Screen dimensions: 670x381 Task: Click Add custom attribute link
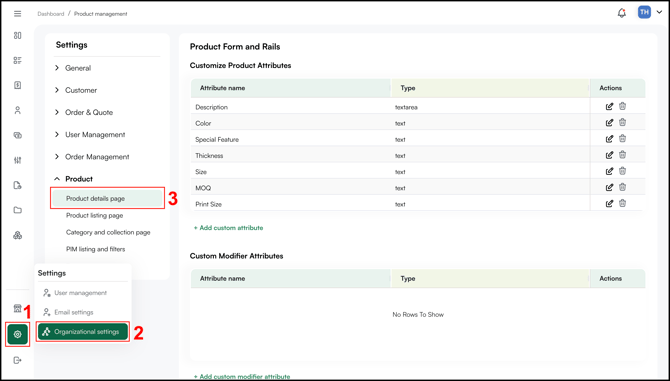(229, 228)
